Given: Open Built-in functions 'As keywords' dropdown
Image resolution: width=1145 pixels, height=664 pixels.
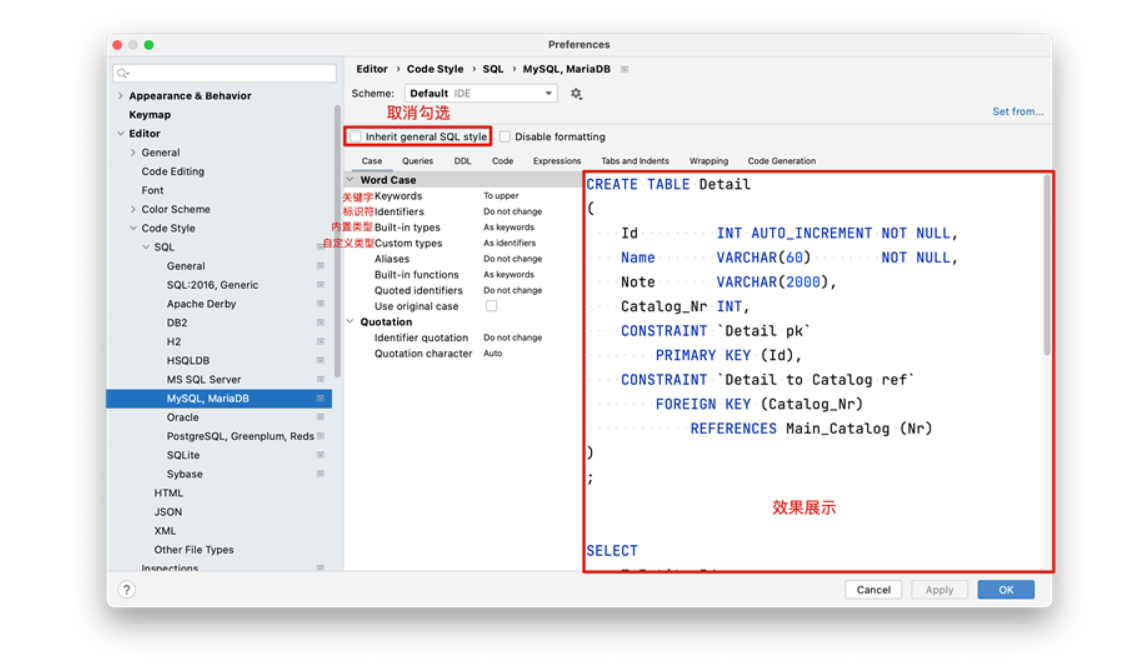Looking at the screenshot, I should pos(508,275).
